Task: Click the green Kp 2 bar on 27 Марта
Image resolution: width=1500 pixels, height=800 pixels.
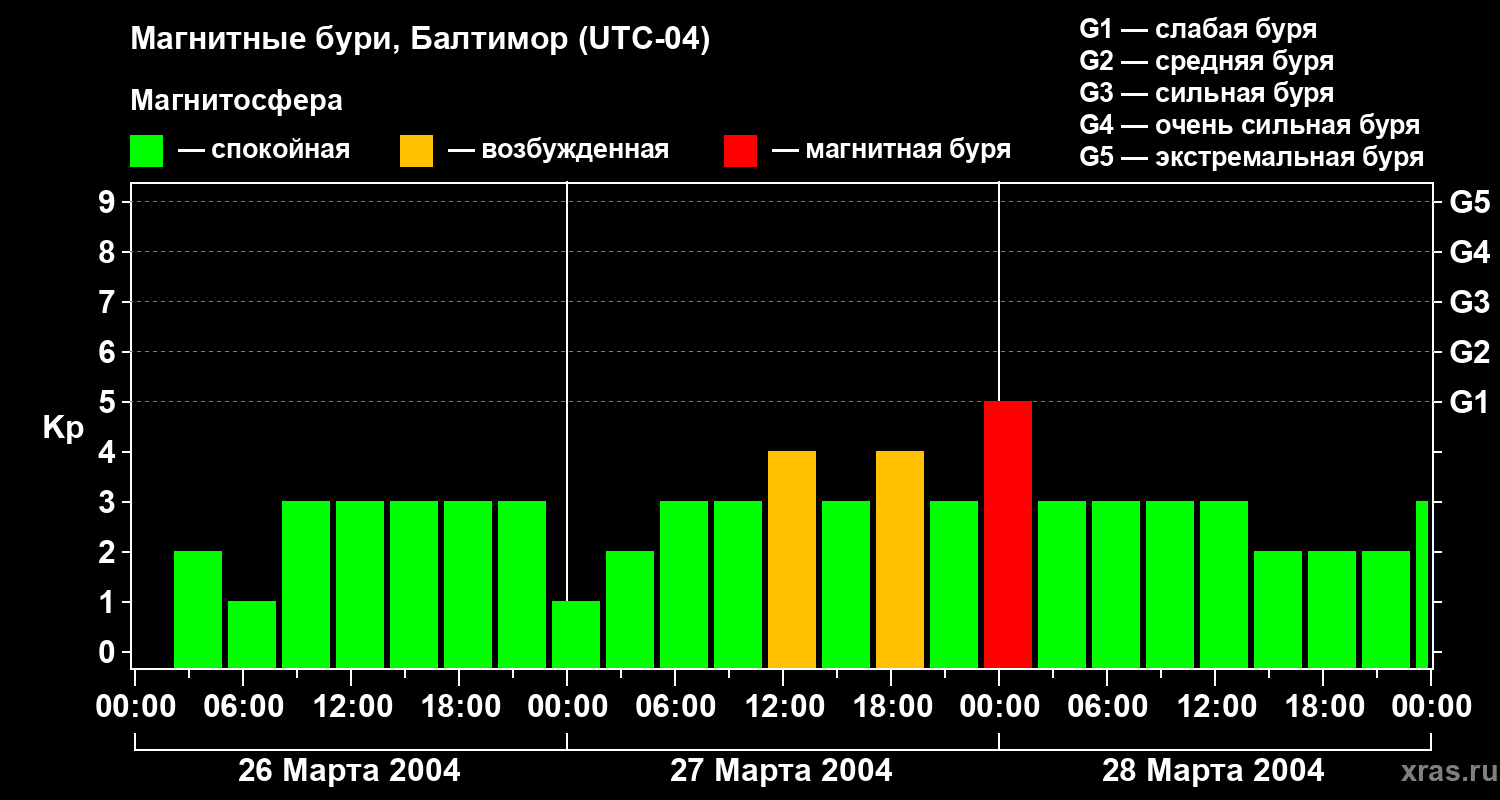Action: 630,609
